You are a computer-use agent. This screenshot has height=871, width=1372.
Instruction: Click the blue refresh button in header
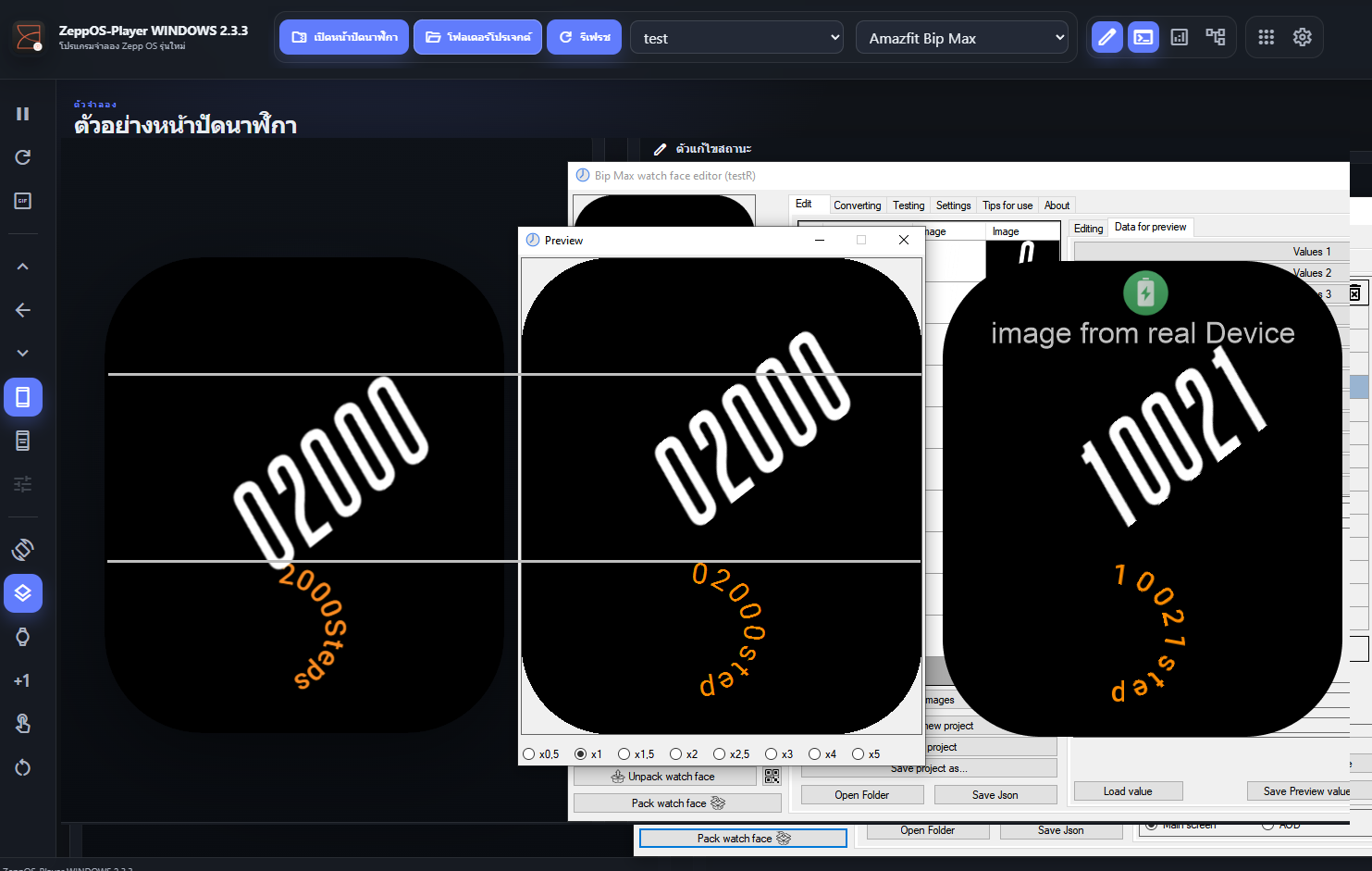pyautogui.click(x=585, y=38)
